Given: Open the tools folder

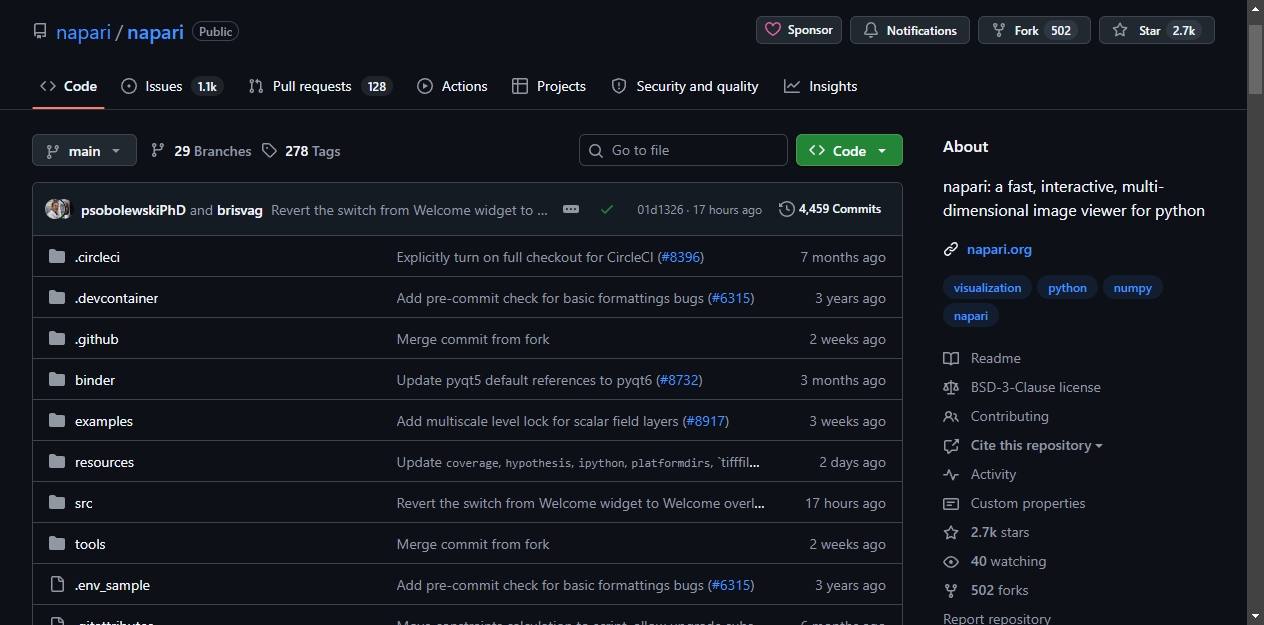Looking at the screenshot, I should click(90, 544).
